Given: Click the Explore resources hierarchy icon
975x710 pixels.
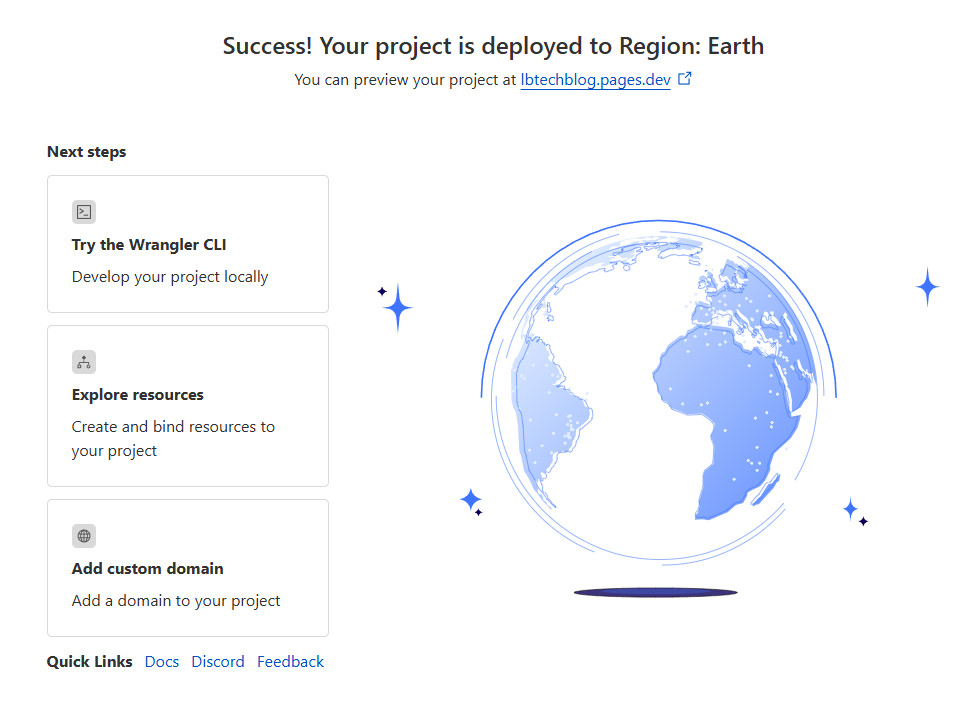Looking at the screenshot, I should coord(84,362).
